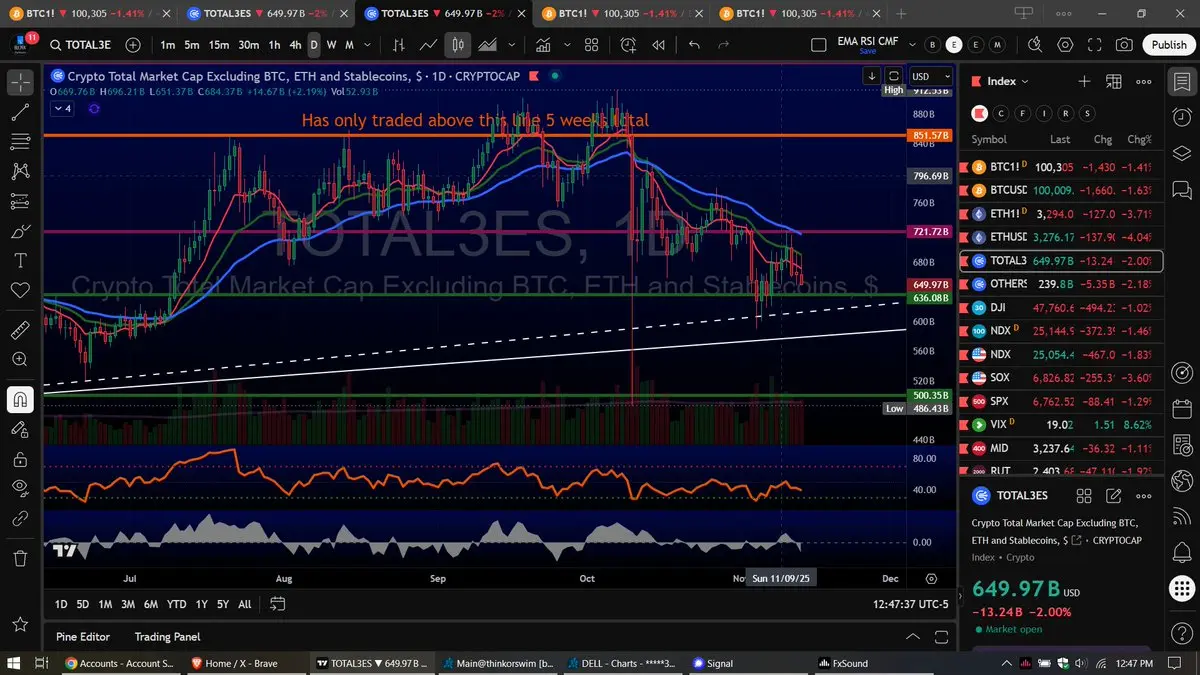Viewport: 1200px width, 675px height.
Task: Select the 4h timeframe
Action: click(x=295, y=45)
